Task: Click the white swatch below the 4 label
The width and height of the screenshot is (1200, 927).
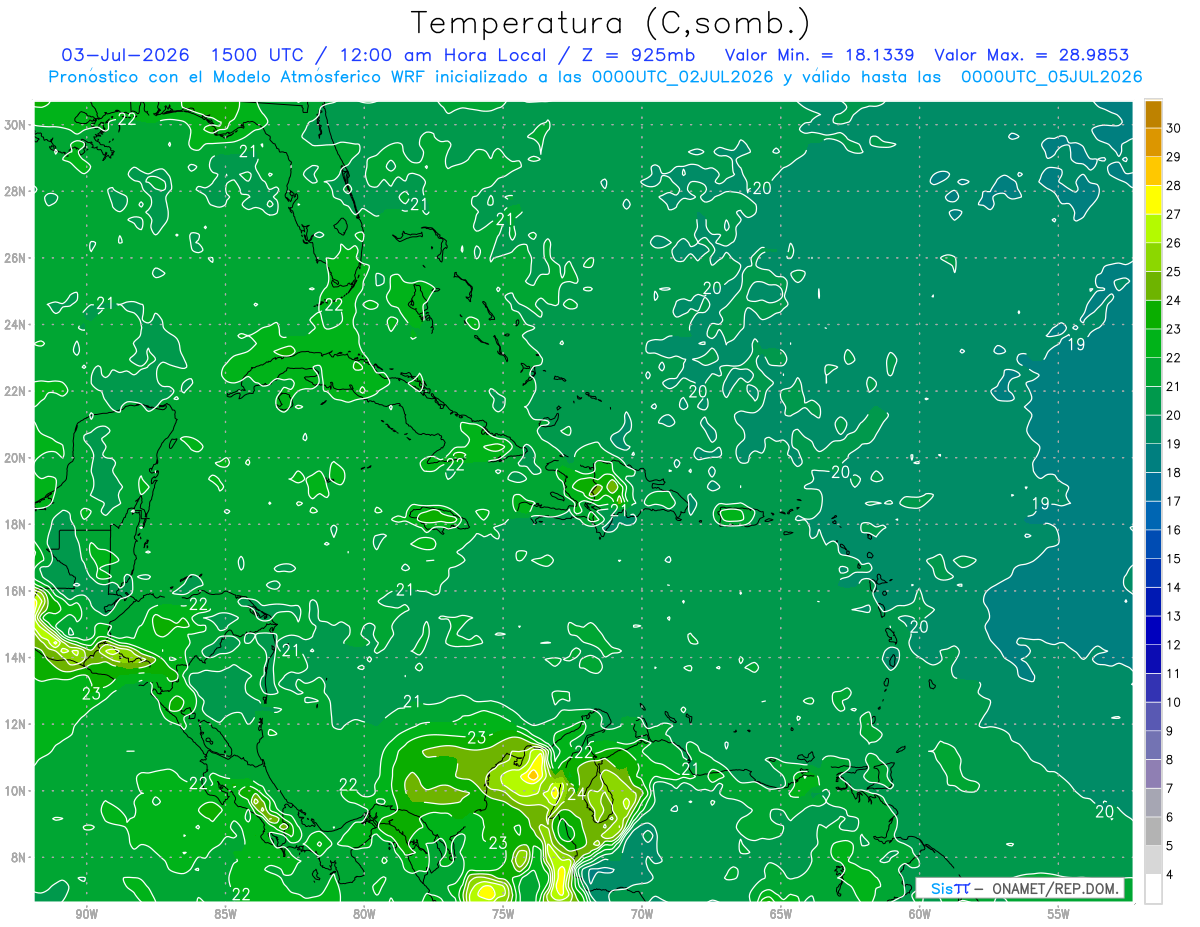Action: pyautogui.click(x=1153, y=889)
